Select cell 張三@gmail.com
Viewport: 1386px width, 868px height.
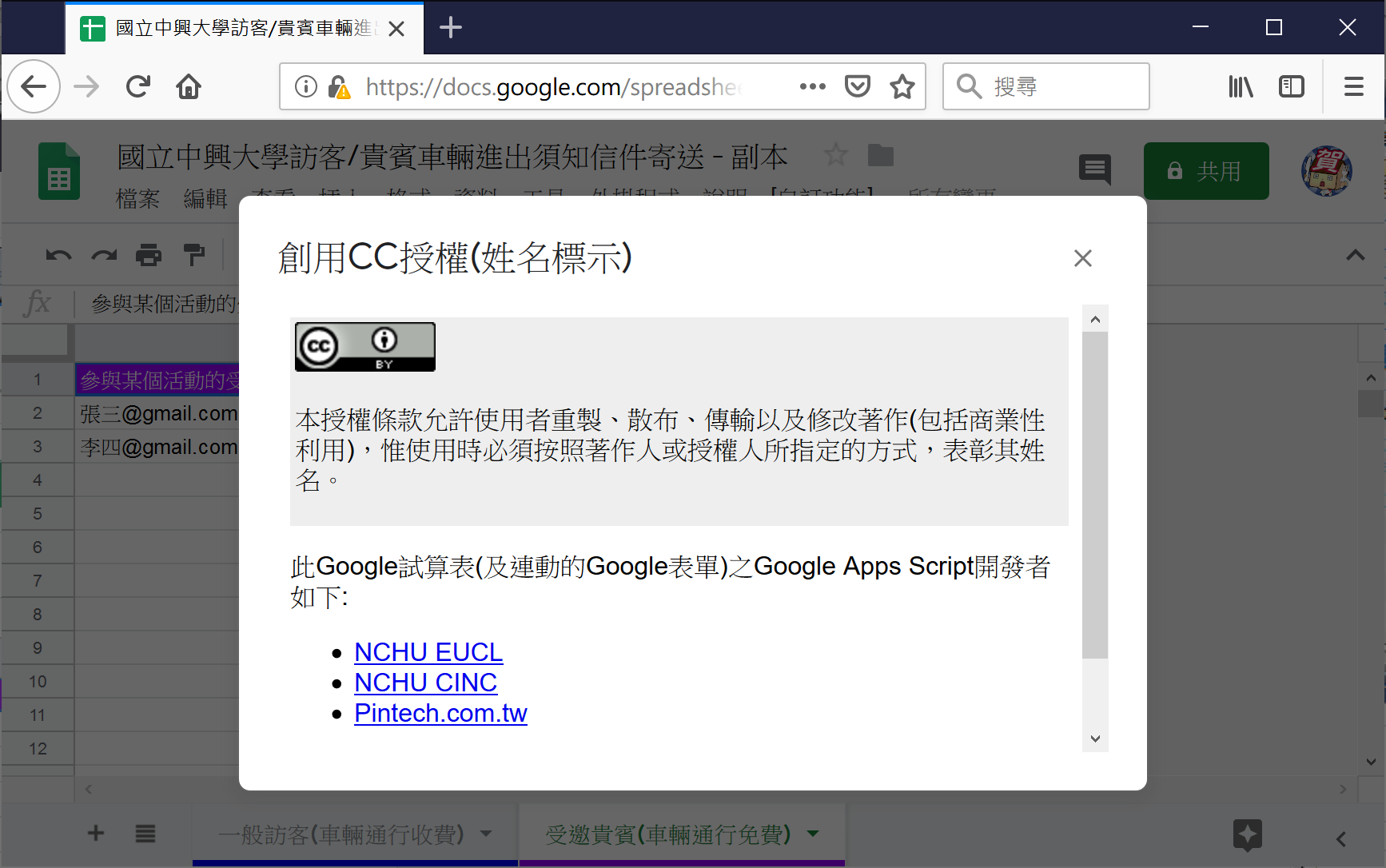tap(157, 413)
